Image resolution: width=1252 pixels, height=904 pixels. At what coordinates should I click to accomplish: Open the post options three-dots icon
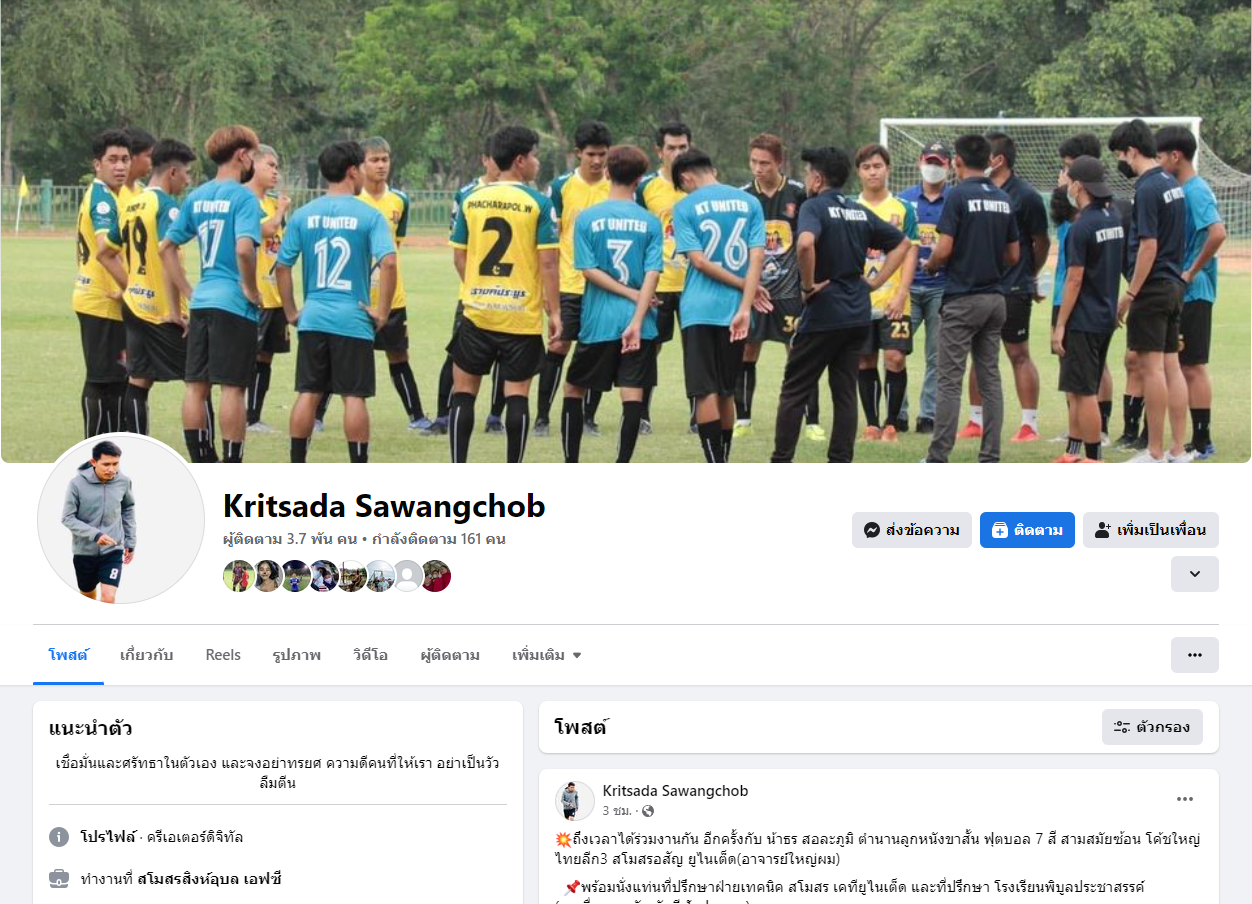(x=1185, y=799)
